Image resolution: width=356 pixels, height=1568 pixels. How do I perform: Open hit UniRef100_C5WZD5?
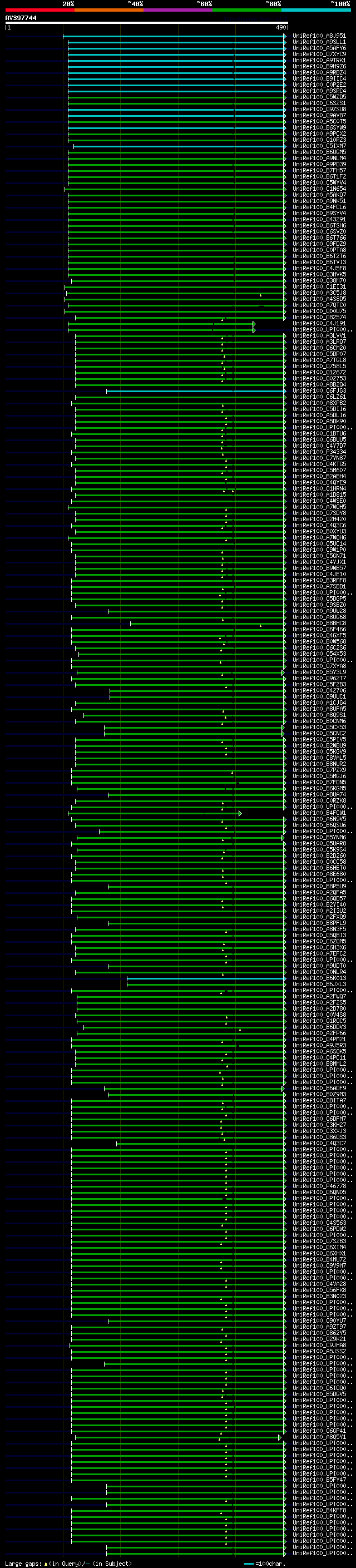point(319,97)
